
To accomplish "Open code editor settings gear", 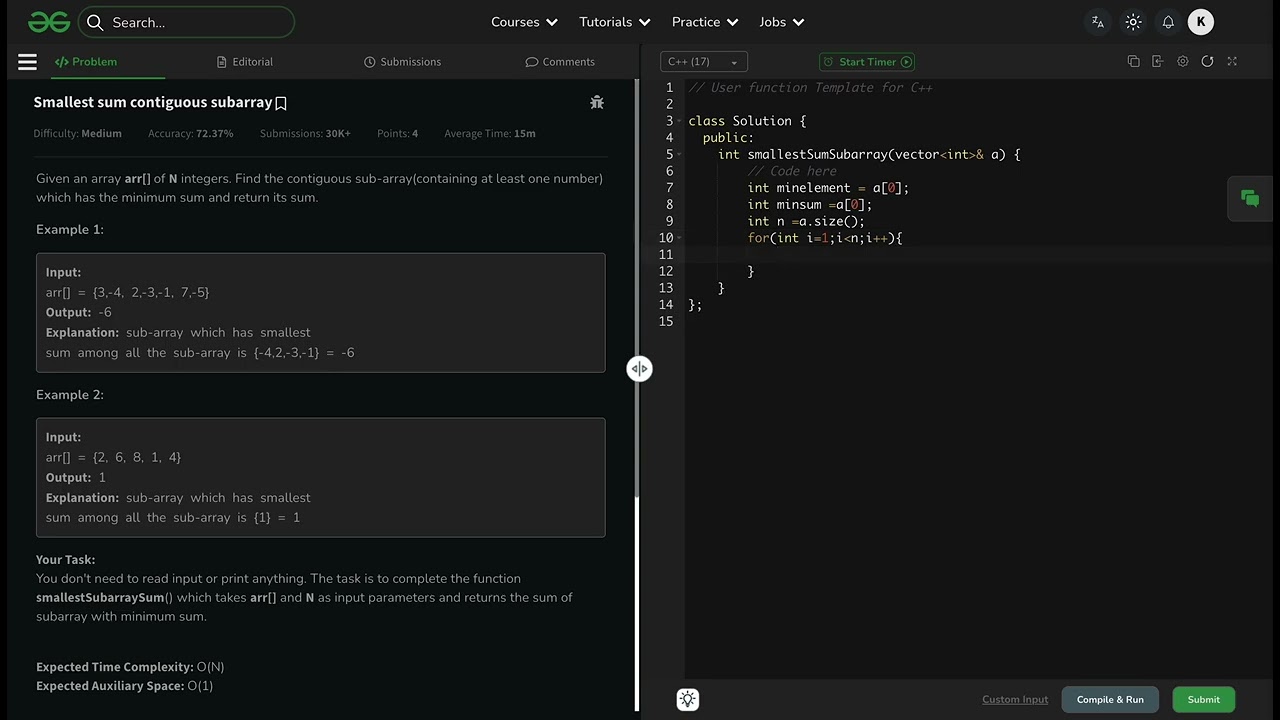I will click(1183, 62).
